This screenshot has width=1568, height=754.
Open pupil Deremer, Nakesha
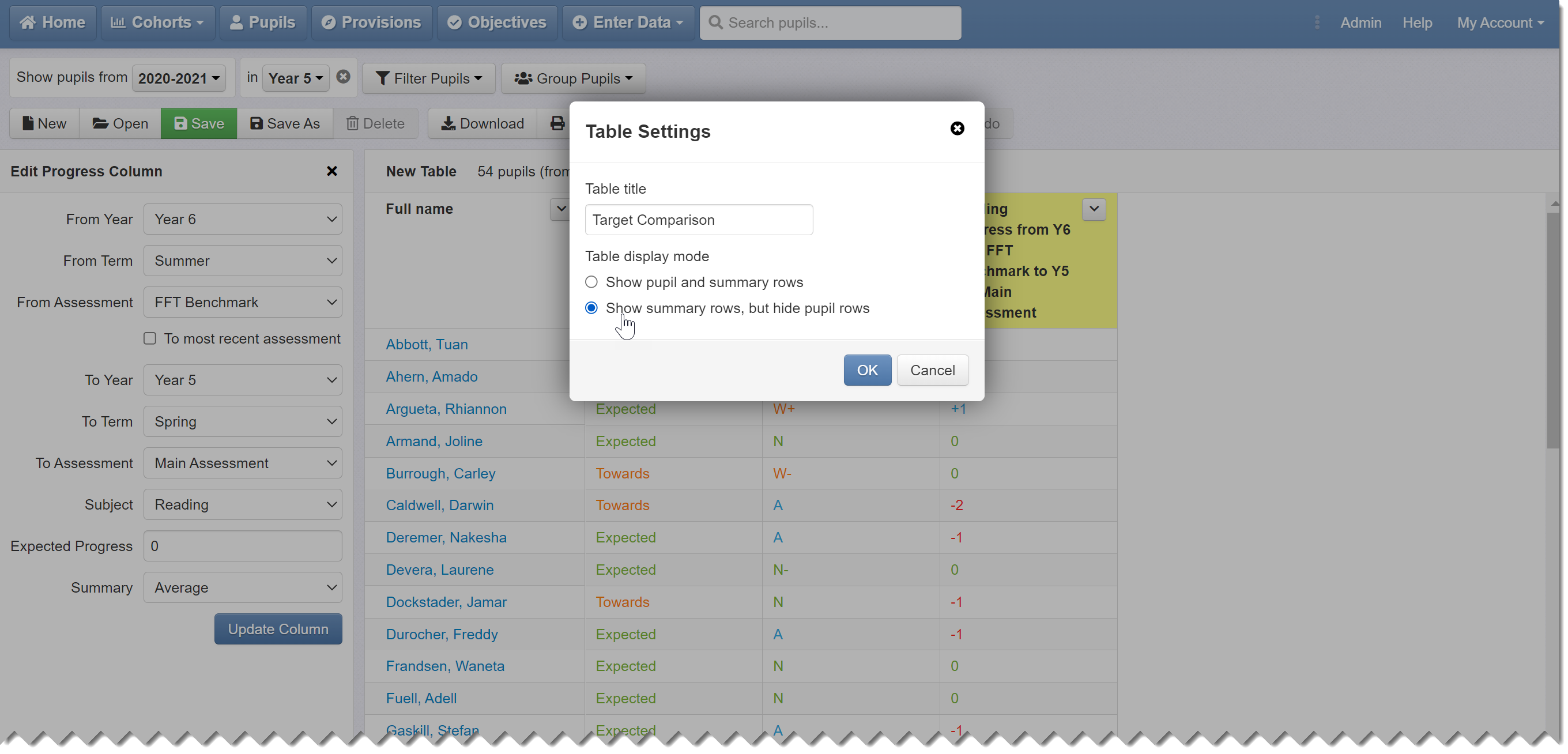(446, 537)
